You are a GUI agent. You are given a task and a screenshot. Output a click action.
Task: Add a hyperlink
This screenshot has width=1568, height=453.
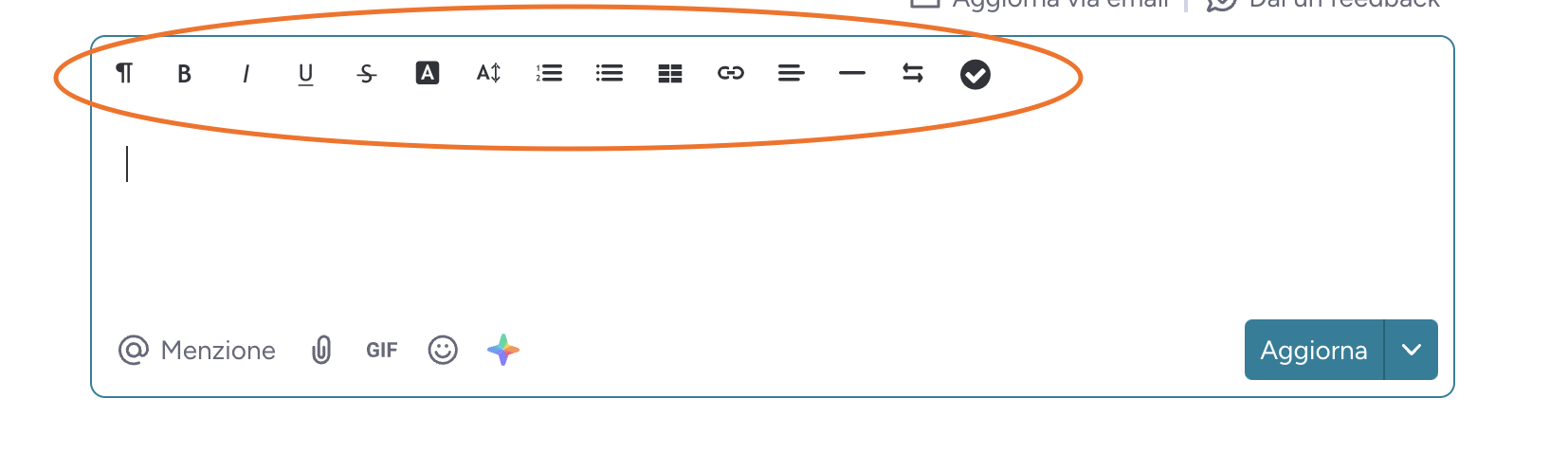pyautogui.click(x=731, y=73)
